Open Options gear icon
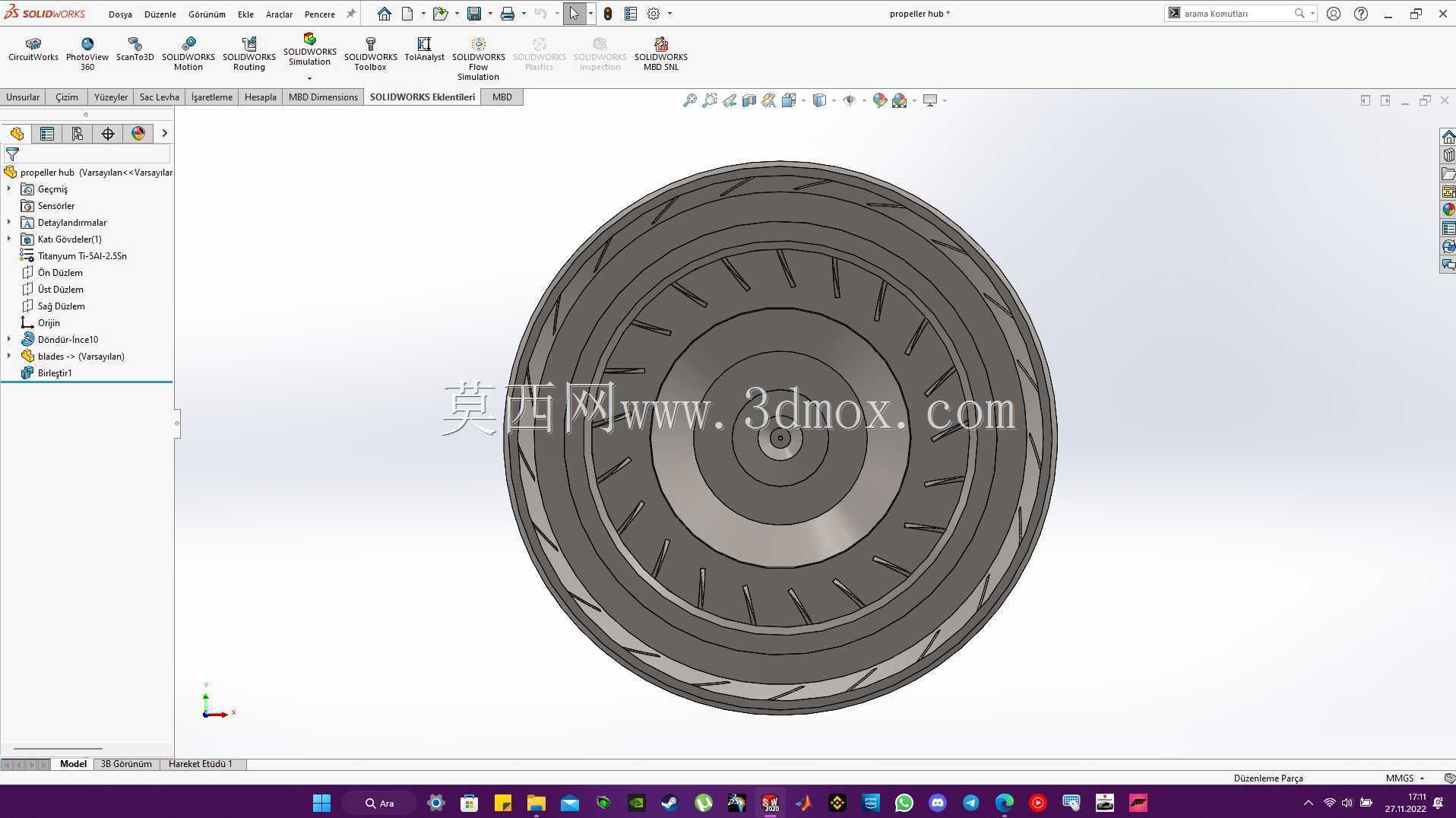Screen dimensions: 1456x818 654,14
